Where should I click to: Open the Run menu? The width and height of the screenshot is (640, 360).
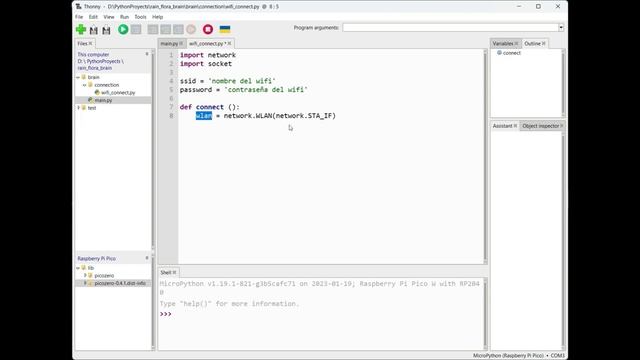(x=124, y=17)
